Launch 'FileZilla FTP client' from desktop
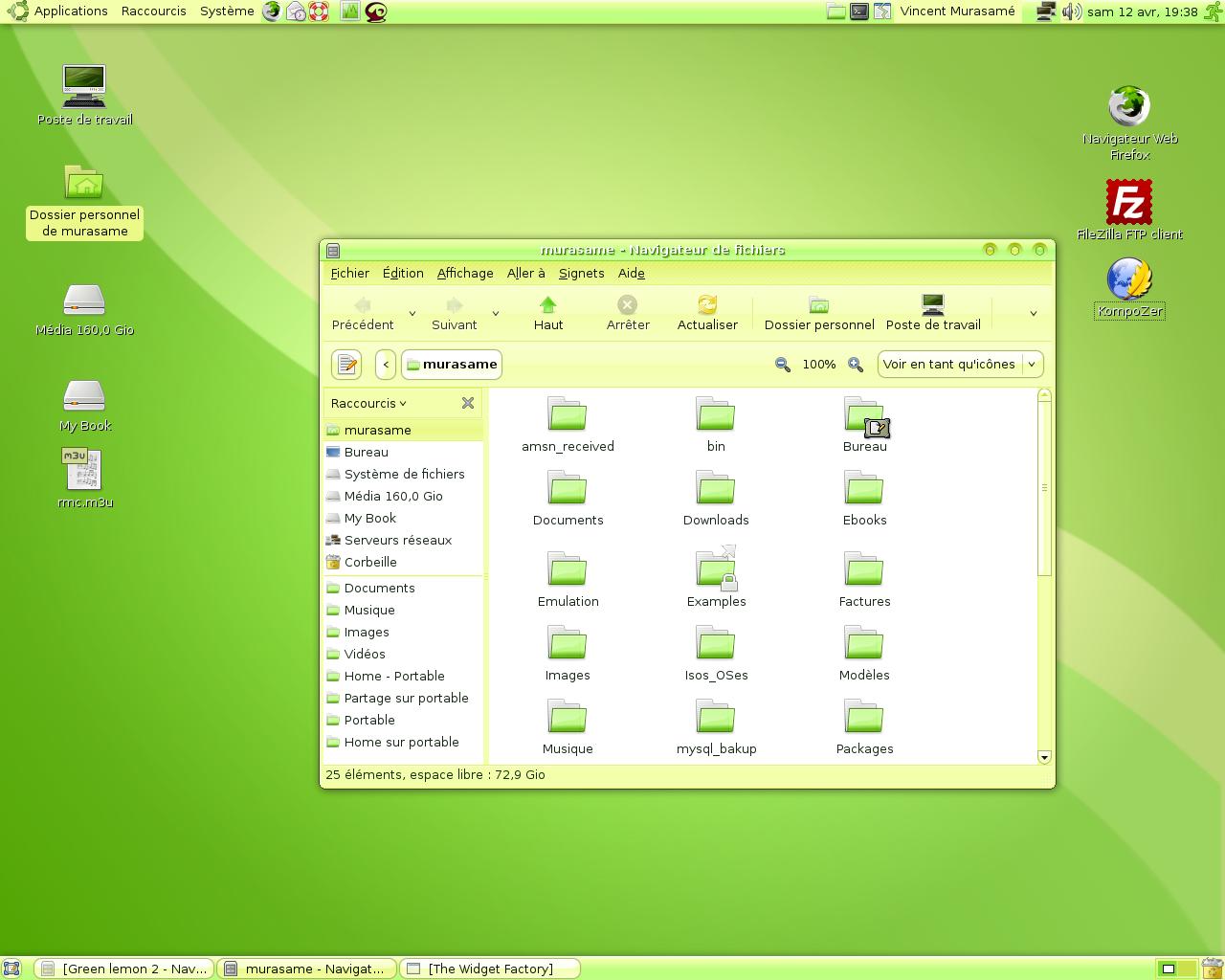 click(x=1129, y=210)
